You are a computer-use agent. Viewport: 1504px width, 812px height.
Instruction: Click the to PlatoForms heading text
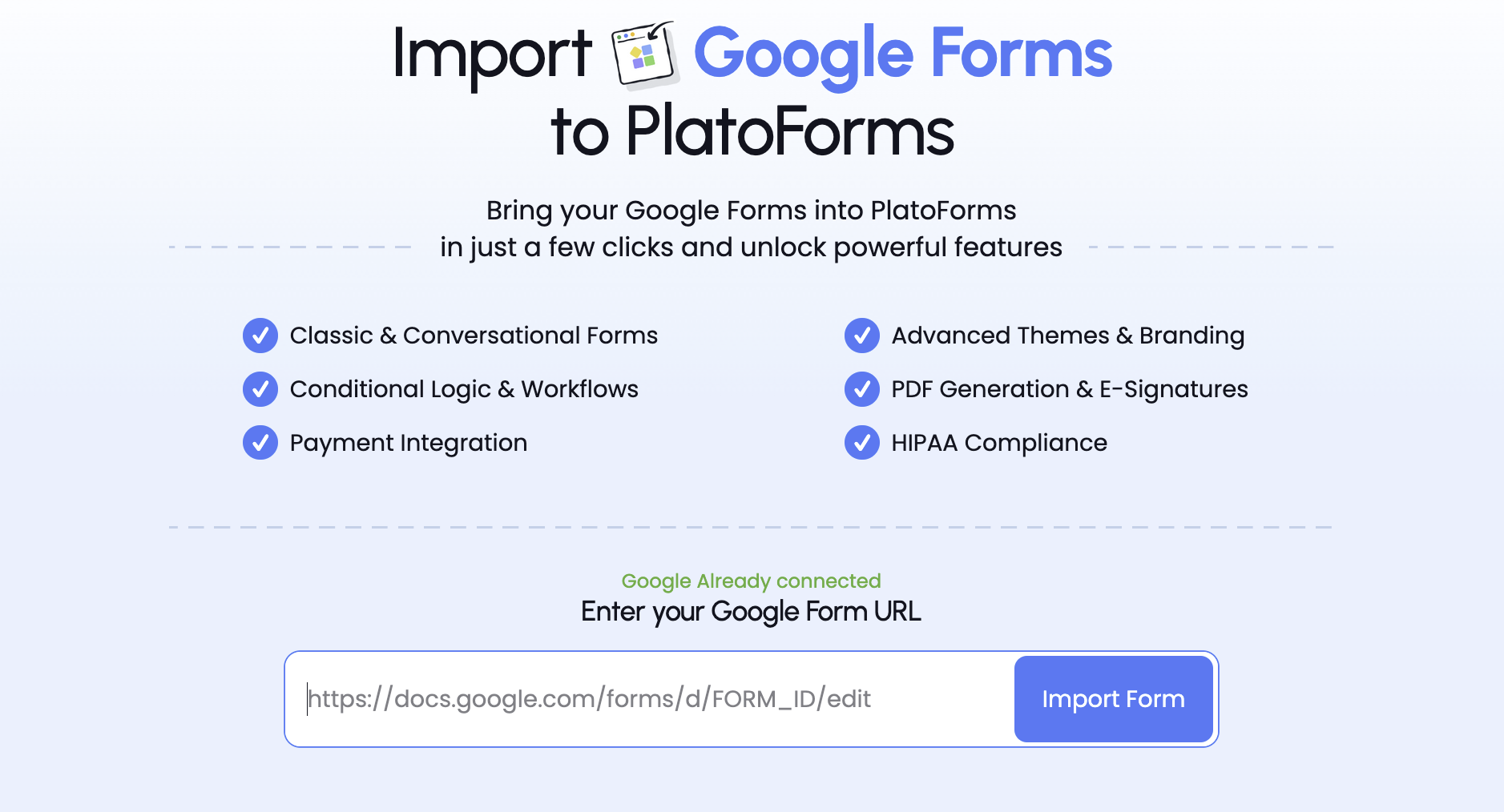click(x=752, y=132)
